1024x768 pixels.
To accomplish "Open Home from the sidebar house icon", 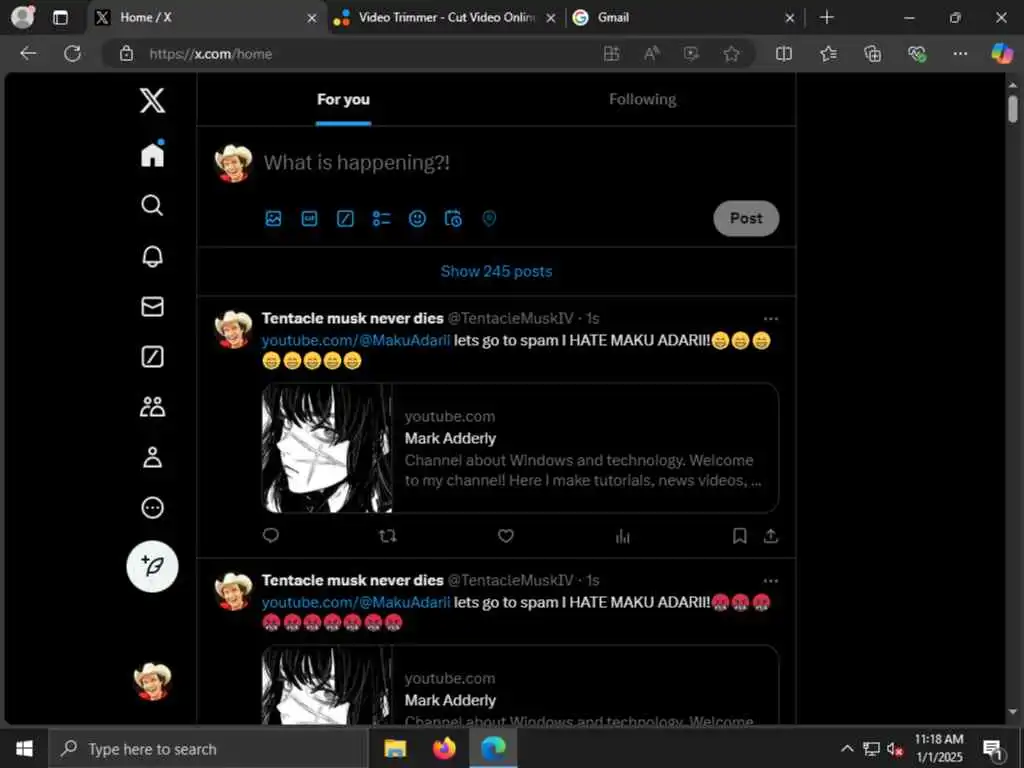I will 152,154.
